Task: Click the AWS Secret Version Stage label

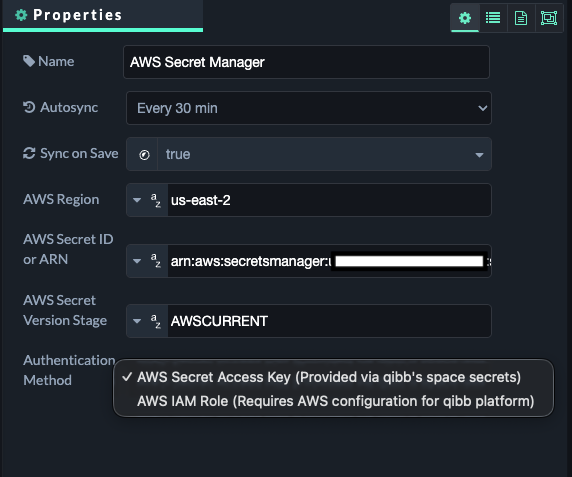Action: coord(65,310)
